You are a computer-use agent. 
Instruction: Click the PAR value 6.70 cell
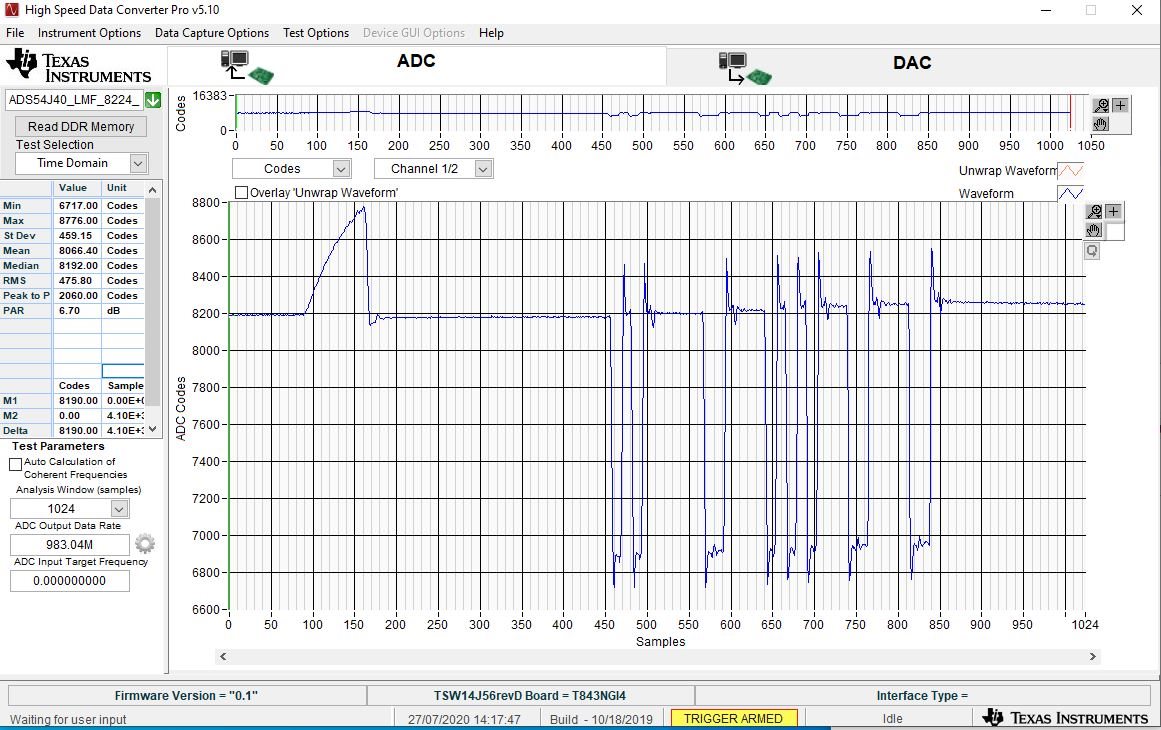click(x=77, y=311)
